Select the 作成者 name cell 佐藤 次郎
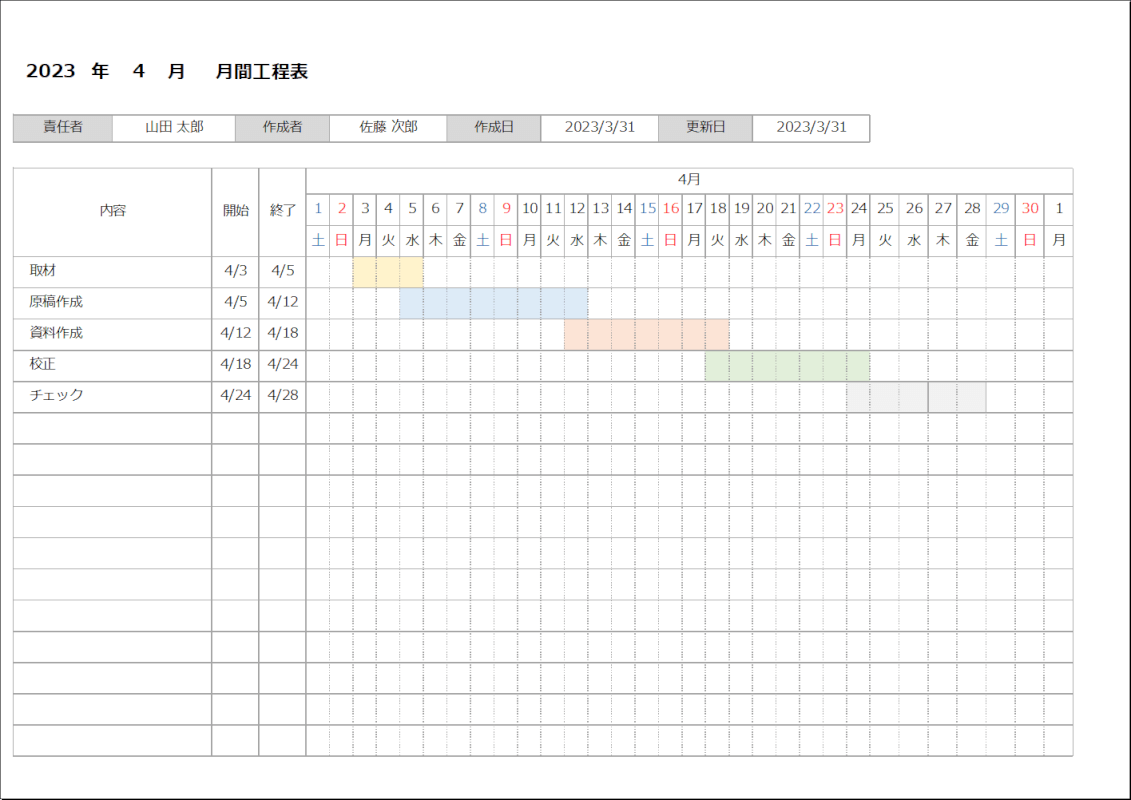Screen dimensions: 1131x800 click(388, 128)
